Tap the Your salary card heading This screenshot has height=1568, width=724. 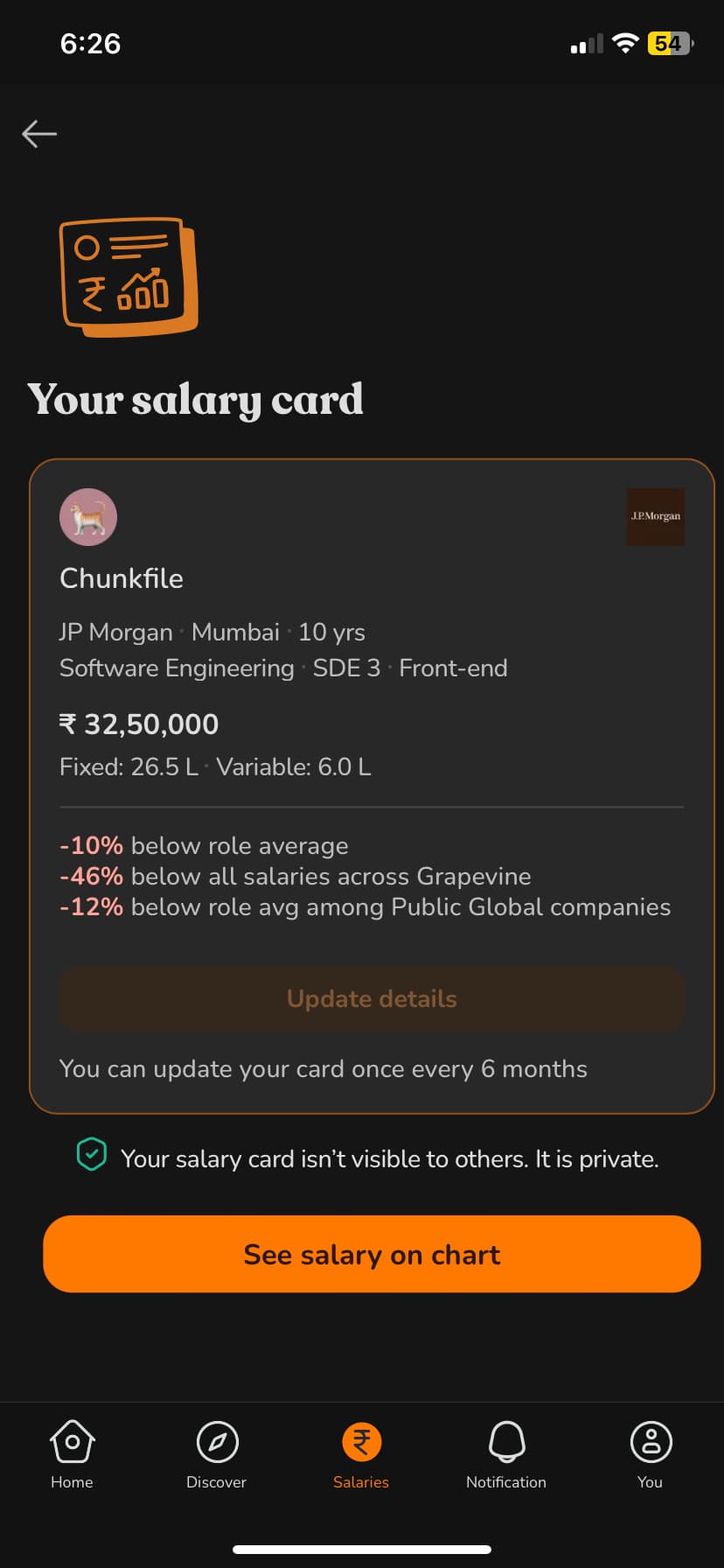coord(195,401)
